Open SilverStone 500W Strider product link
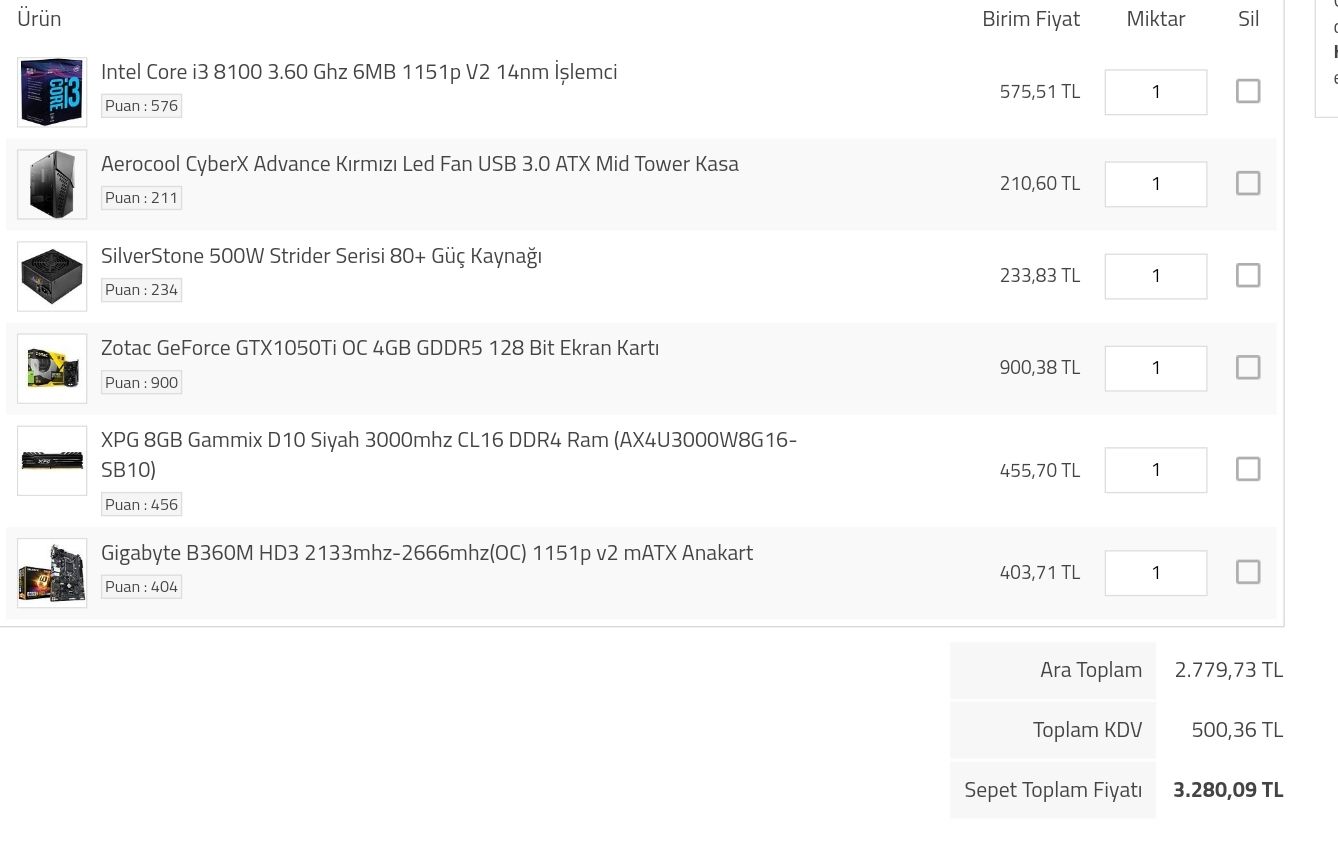 pyautogui.click(x=321, y=256)
